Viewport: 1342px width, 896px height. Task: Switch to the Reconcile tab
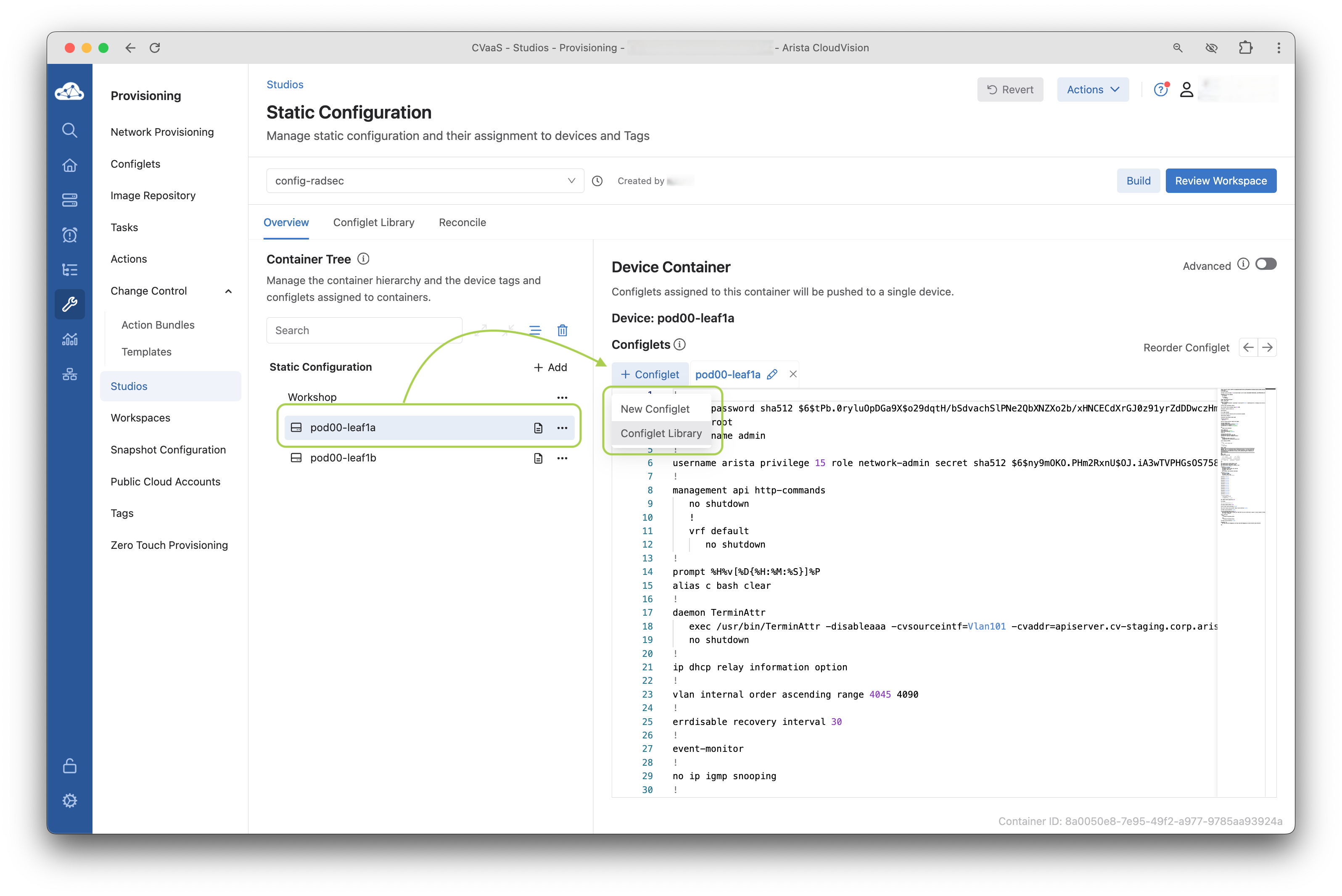pos(462,222)
